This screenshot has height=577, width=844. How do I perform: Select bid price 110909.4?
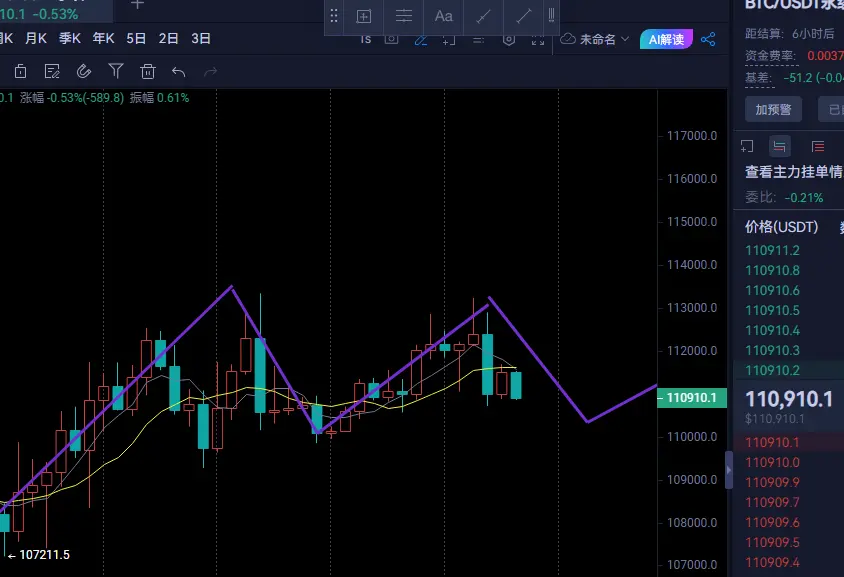pyautogui.click(x=772, y=562)
